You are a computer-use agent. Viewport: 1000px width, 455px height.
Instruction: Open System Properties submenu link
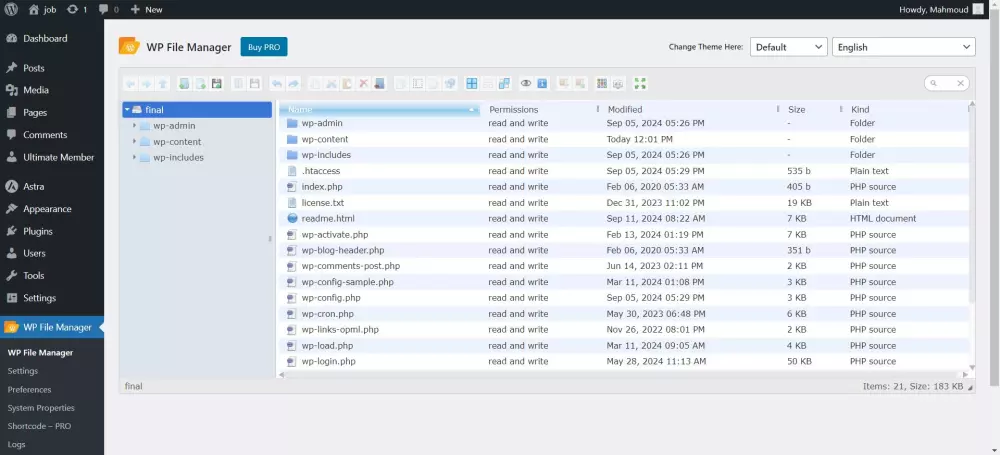41,408
